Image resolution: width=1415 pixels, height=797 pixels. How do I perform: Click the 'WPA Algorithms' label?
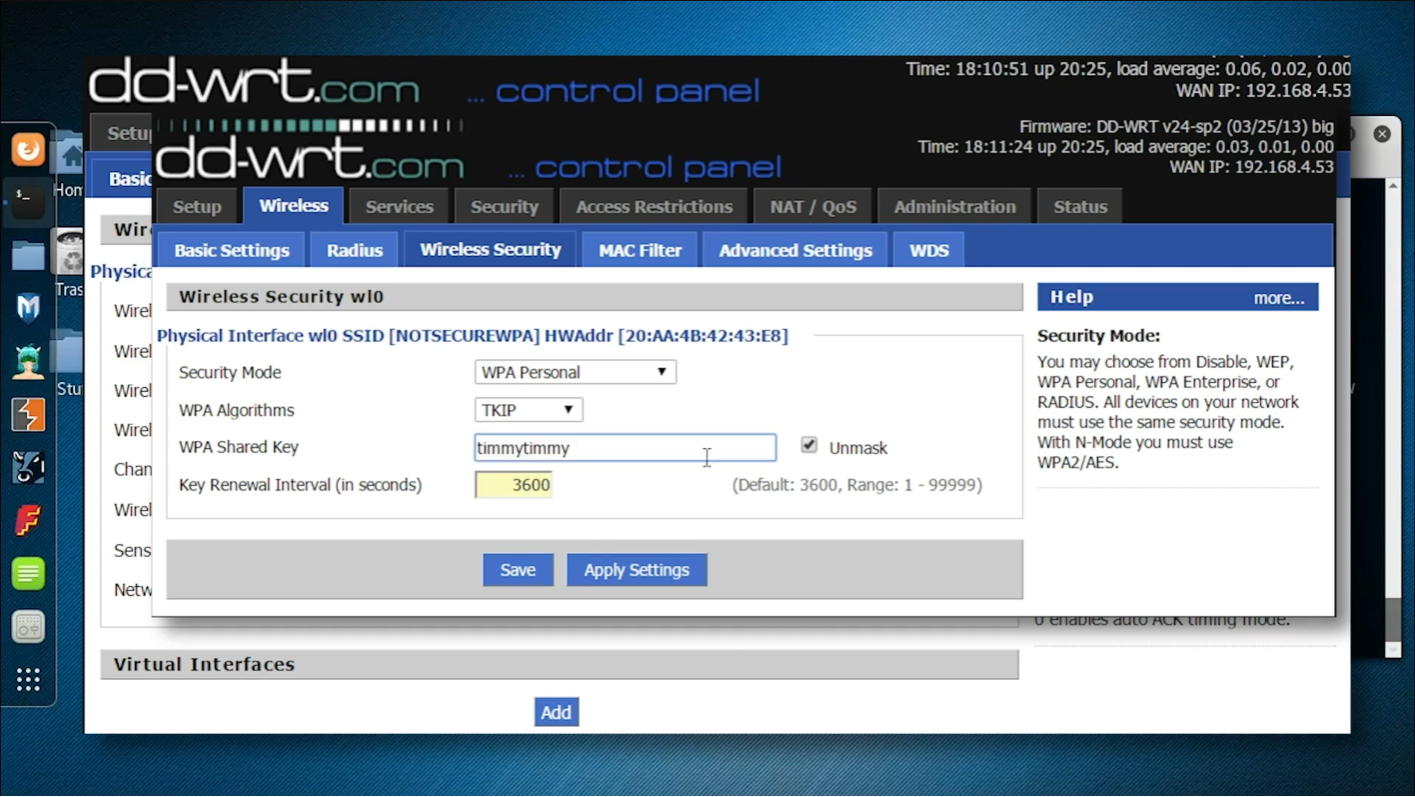[237, 410]
